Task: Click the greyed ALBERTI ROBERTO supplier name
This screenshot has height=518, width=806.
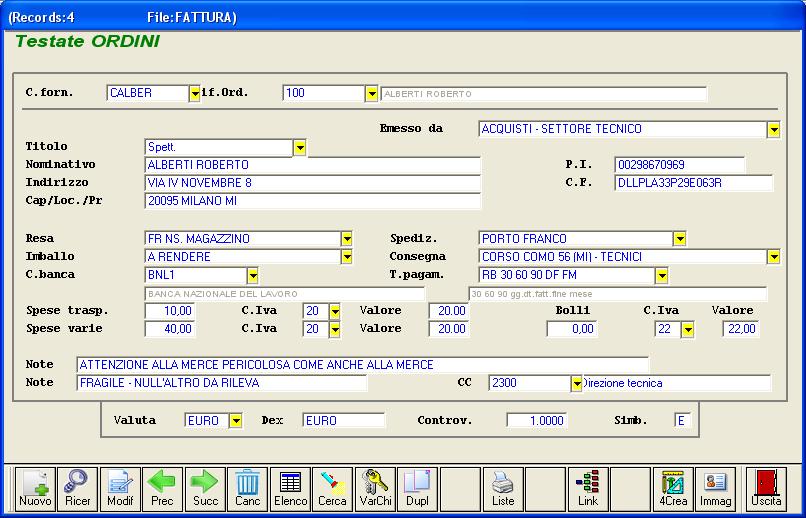Action: pos(428,94)
